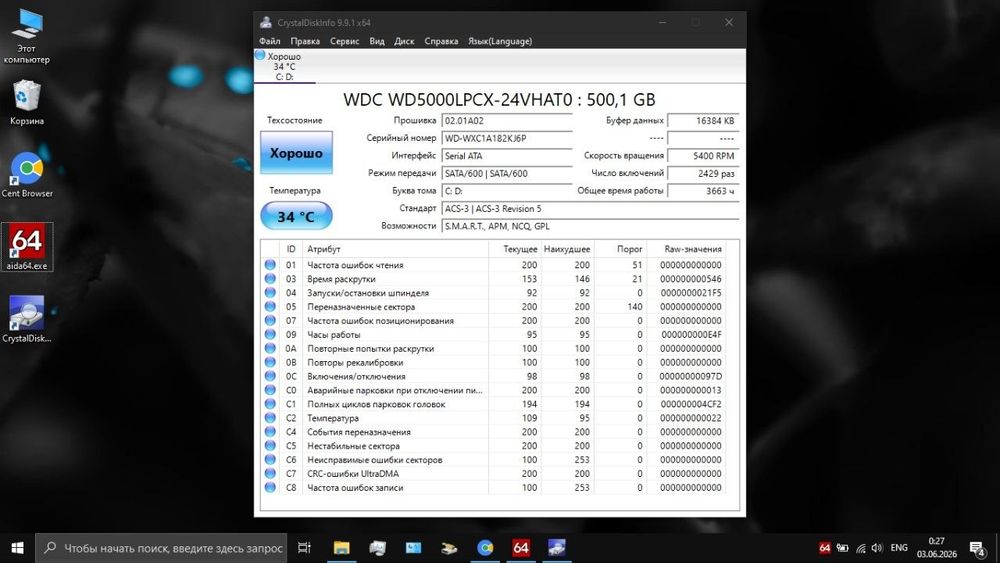Click the Serial ATA interface field
The width and height of the screenshot is (1000, 563).
point(506,156)
